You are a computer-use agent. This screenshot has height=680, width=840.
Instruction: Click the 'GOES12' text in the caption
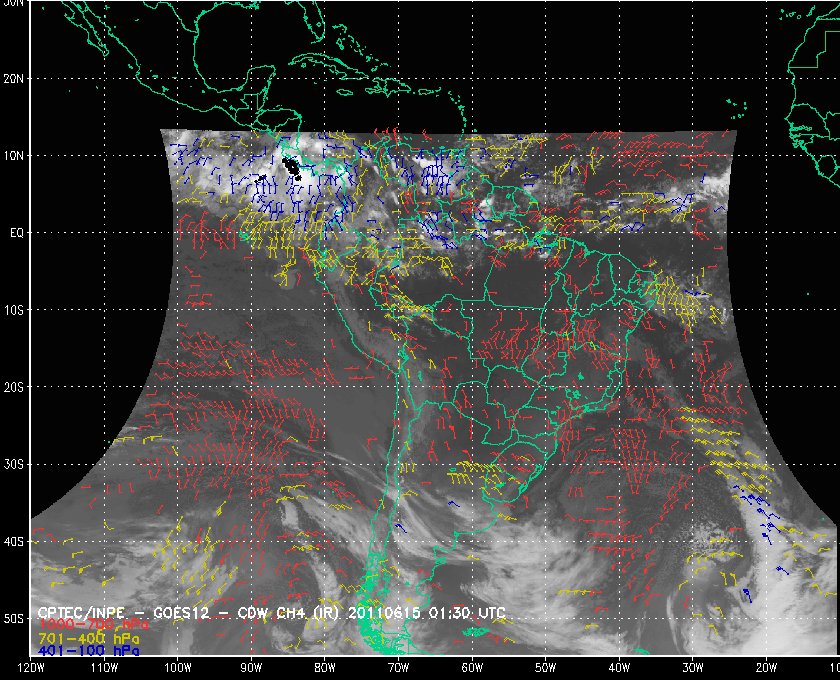click(x=182, y=612)
